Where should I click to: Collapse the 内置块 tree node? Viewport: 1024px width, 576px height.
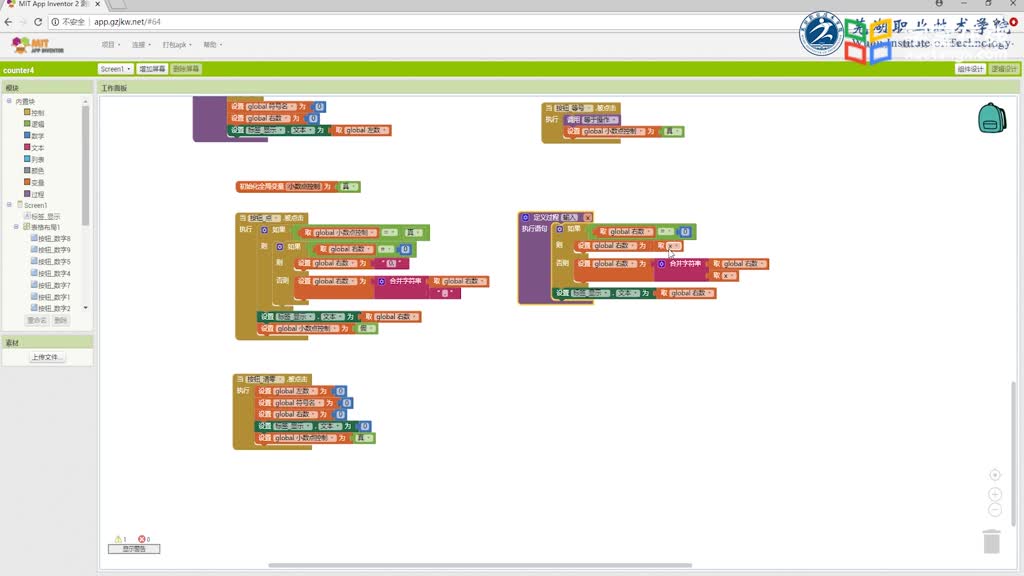pyautogui.click(x=9, y=101)
